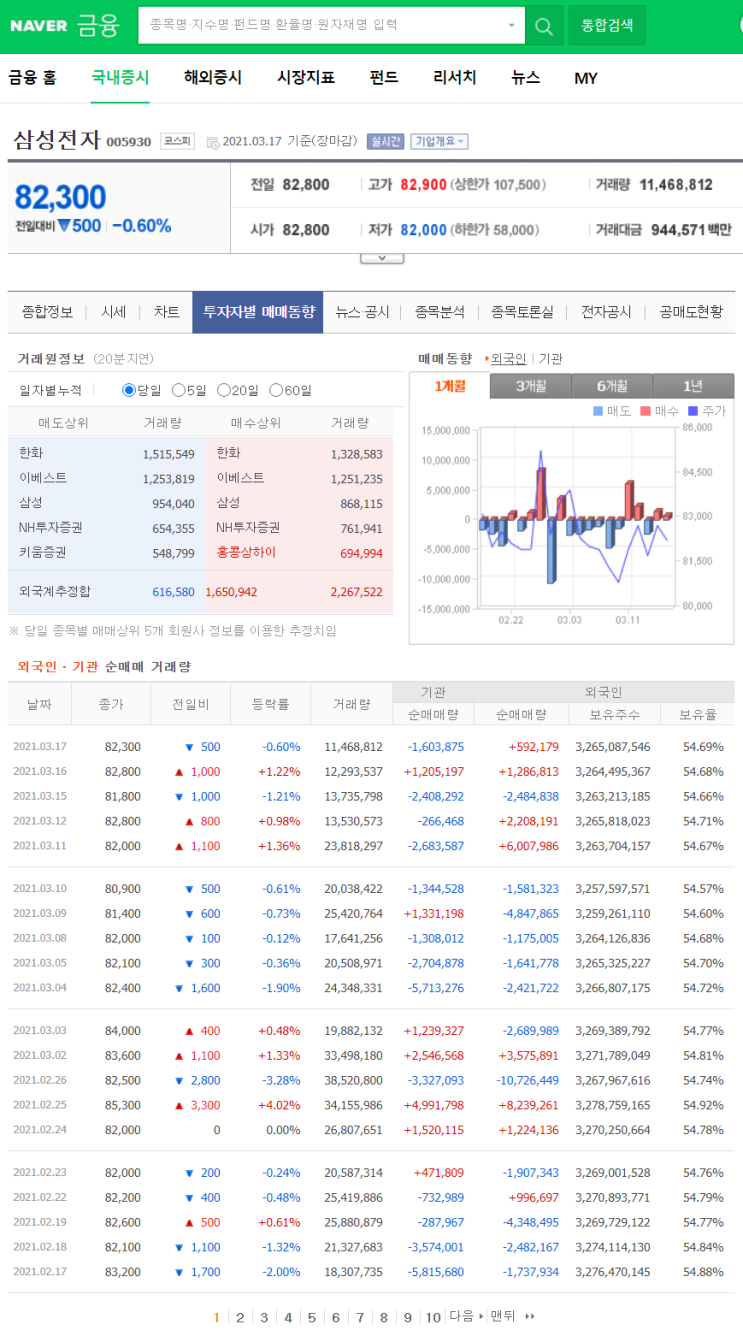Switch to 공매도현황 tab
The height and width of the screenshot is (1342, 743).
pos(691,312)
